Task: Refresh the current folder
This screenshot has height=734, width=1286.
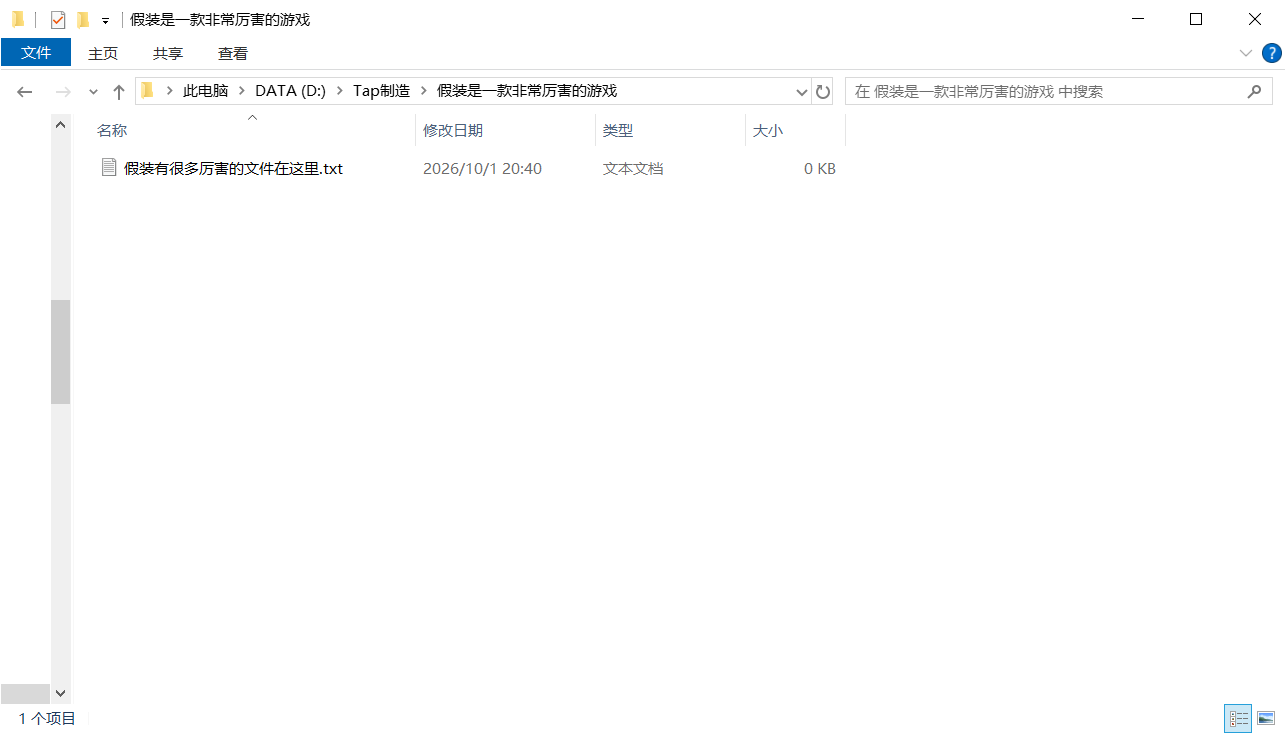Action: click(823, 92)
